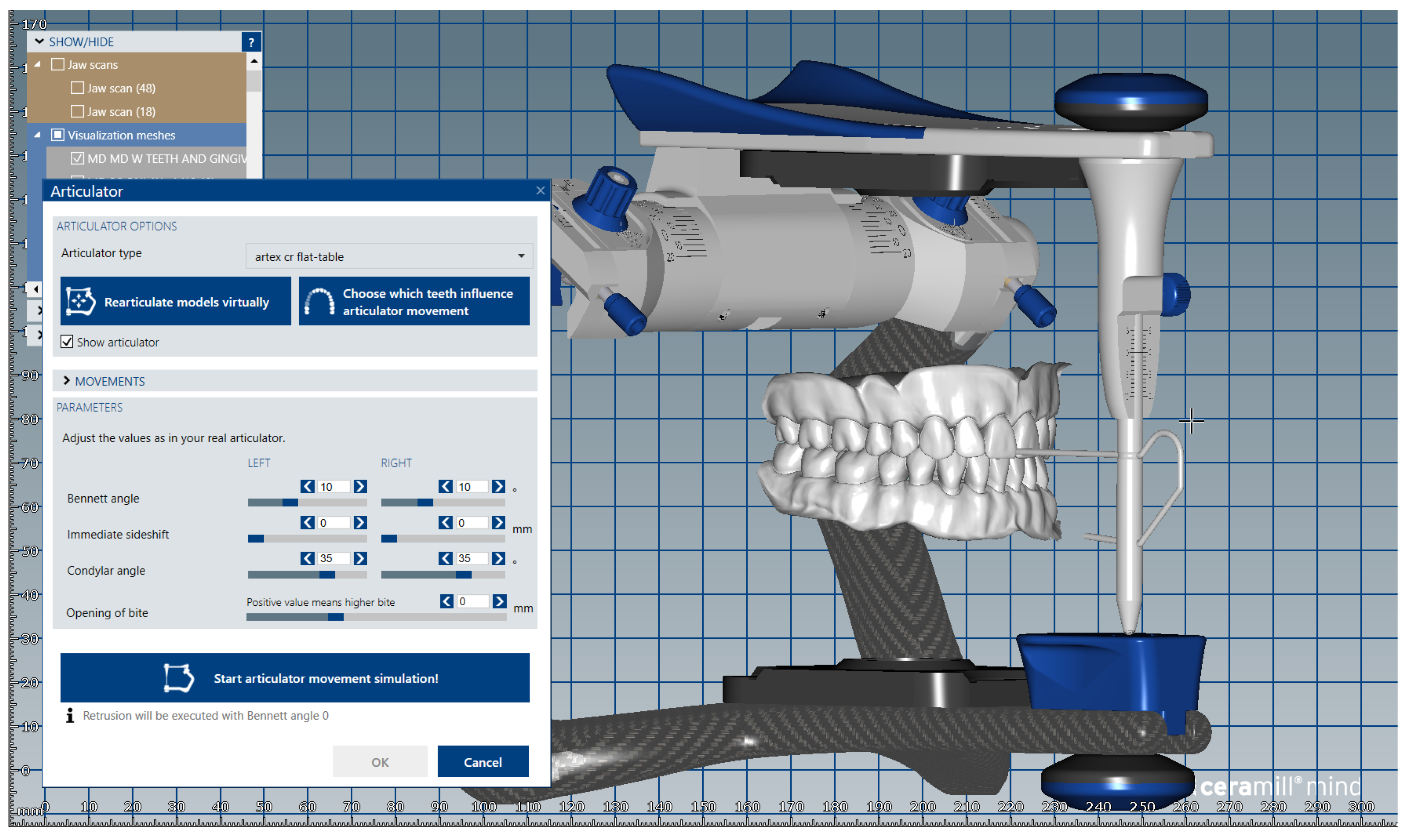Decrease left Condylar angle with left arrow
The width and height of the screenshot is (1404, 840).
[x=307, y=559]
